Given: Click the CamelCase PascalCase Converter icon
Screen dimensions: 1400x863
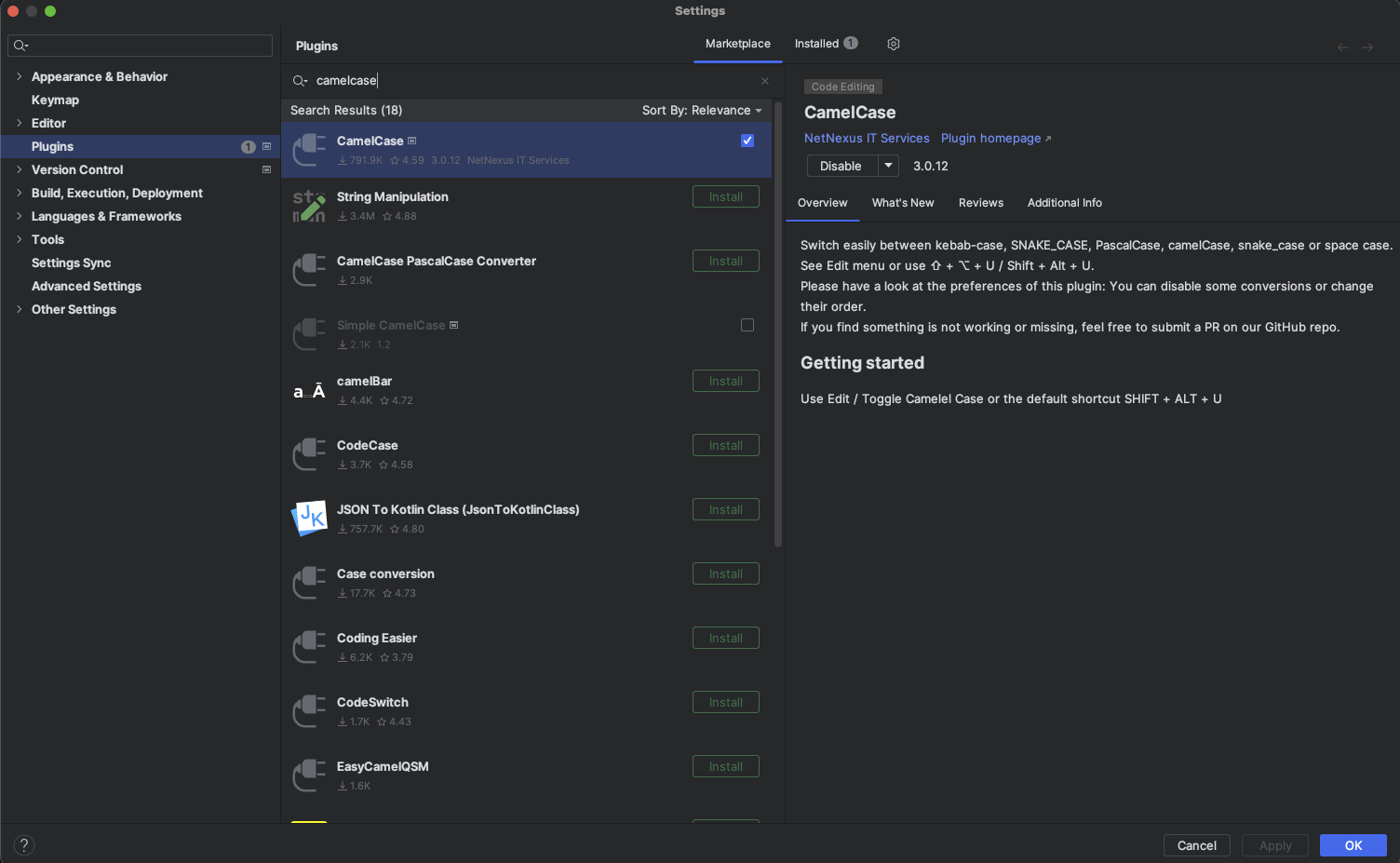Looking at the screenshot, I should [x=309, y=270].
